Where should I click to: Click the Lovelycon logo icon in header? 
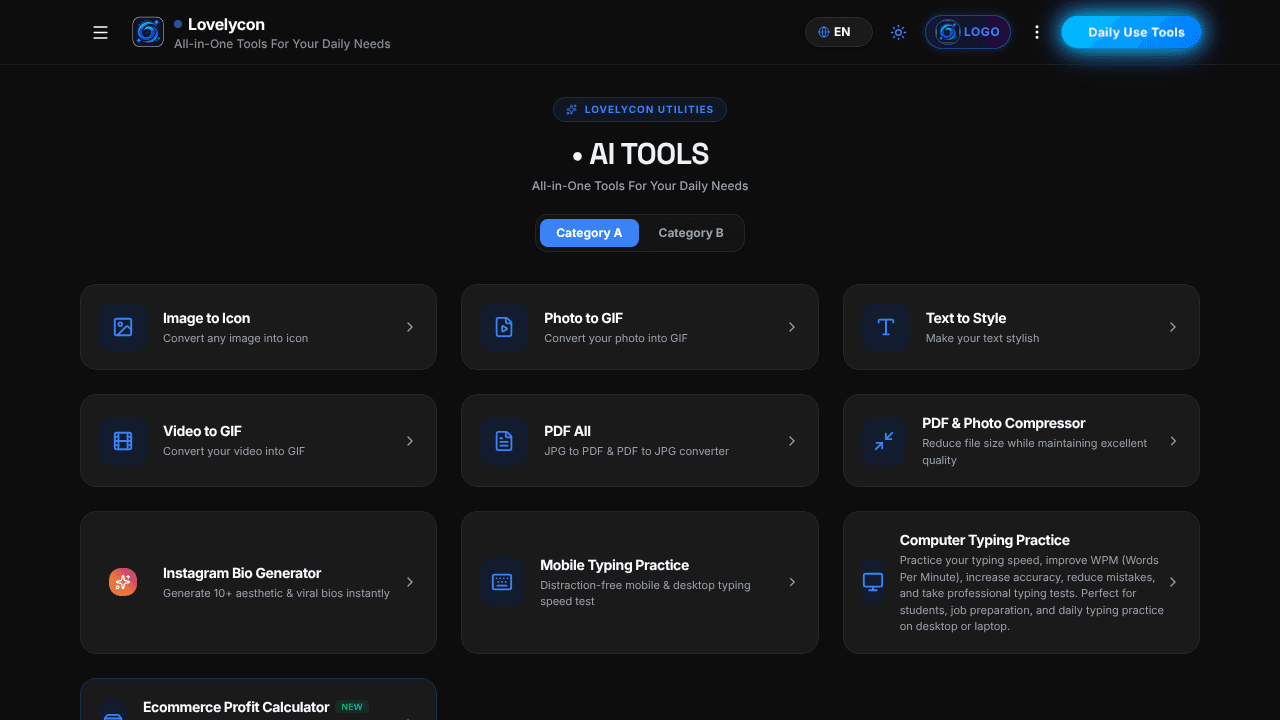148,32
